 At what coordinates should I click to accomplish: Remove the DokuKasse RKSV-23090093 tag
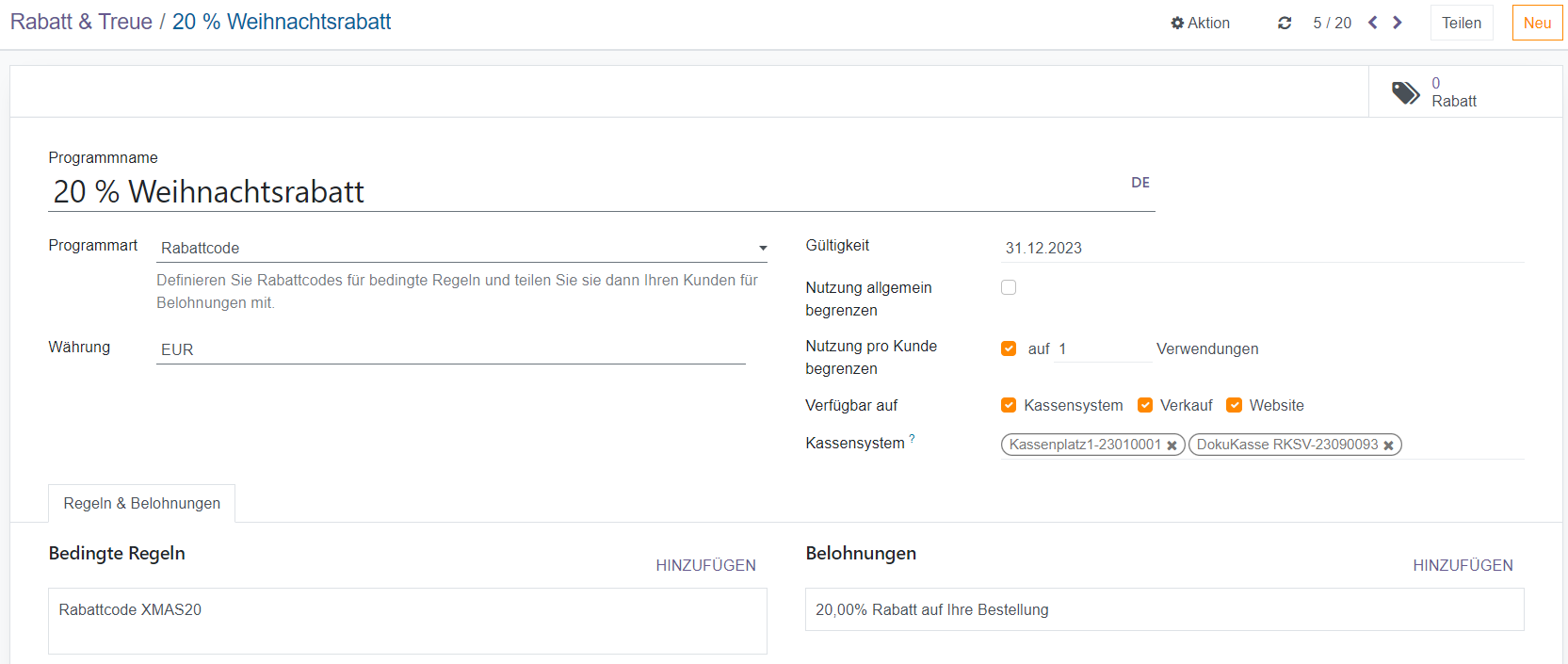(x=1388, y=445)
